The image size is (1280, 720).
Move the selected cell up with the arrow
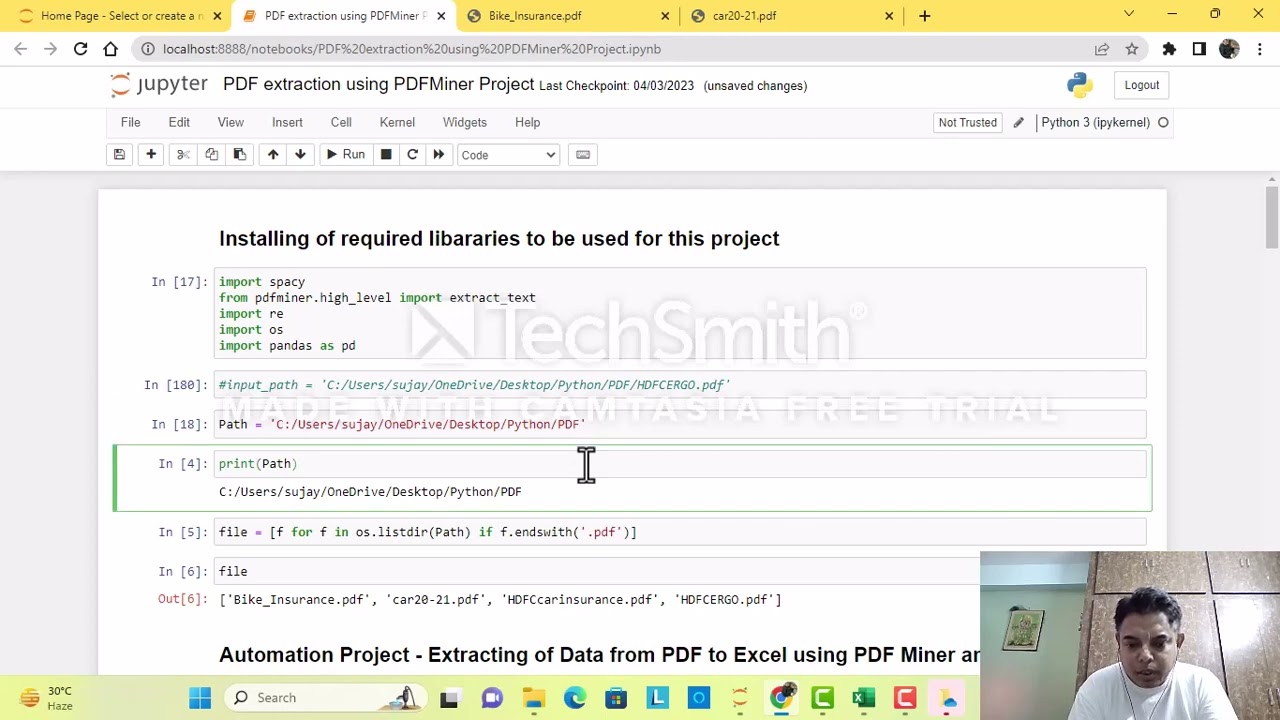click(273, 155)
